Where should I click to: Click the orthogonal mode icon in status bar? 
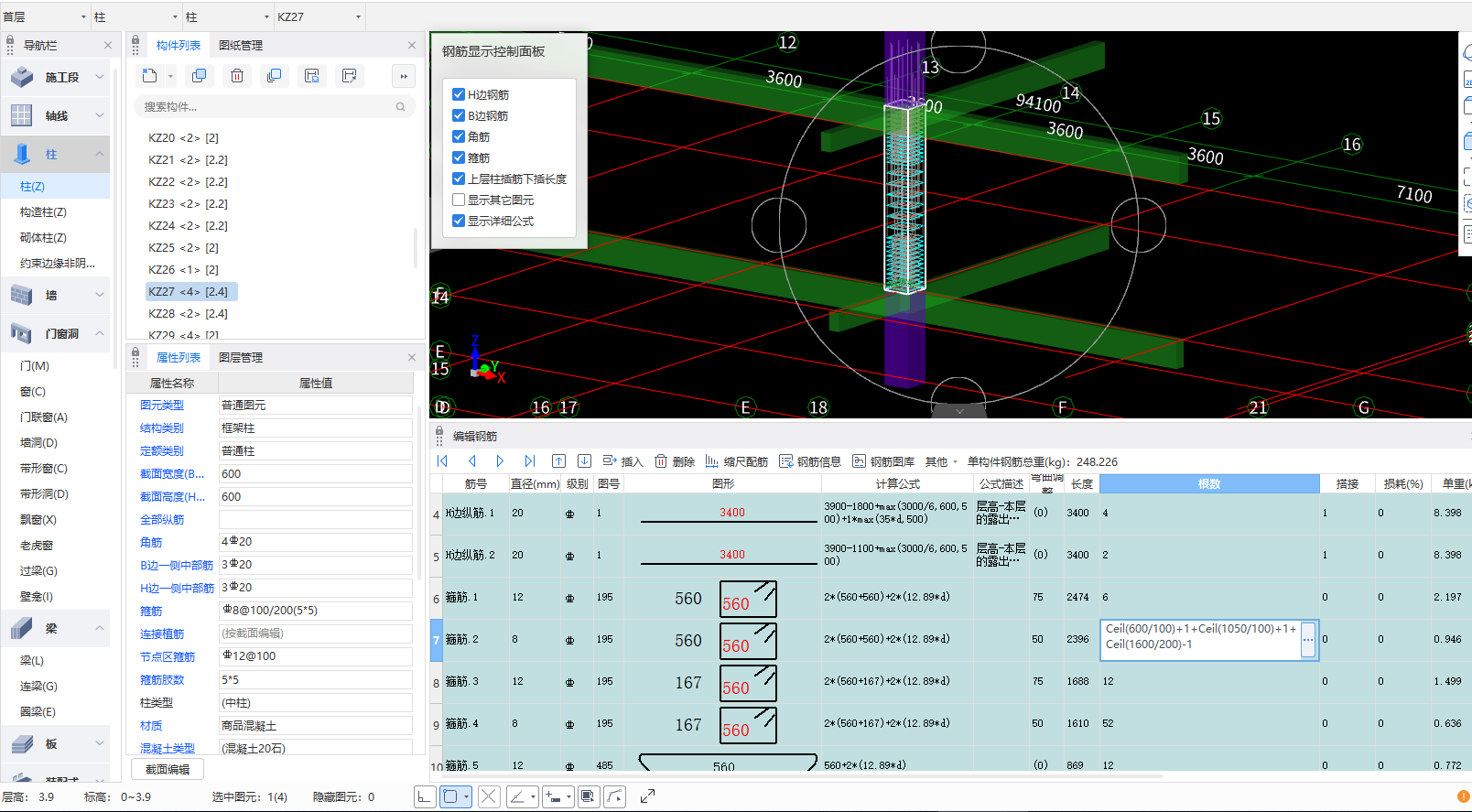point(425,796)
